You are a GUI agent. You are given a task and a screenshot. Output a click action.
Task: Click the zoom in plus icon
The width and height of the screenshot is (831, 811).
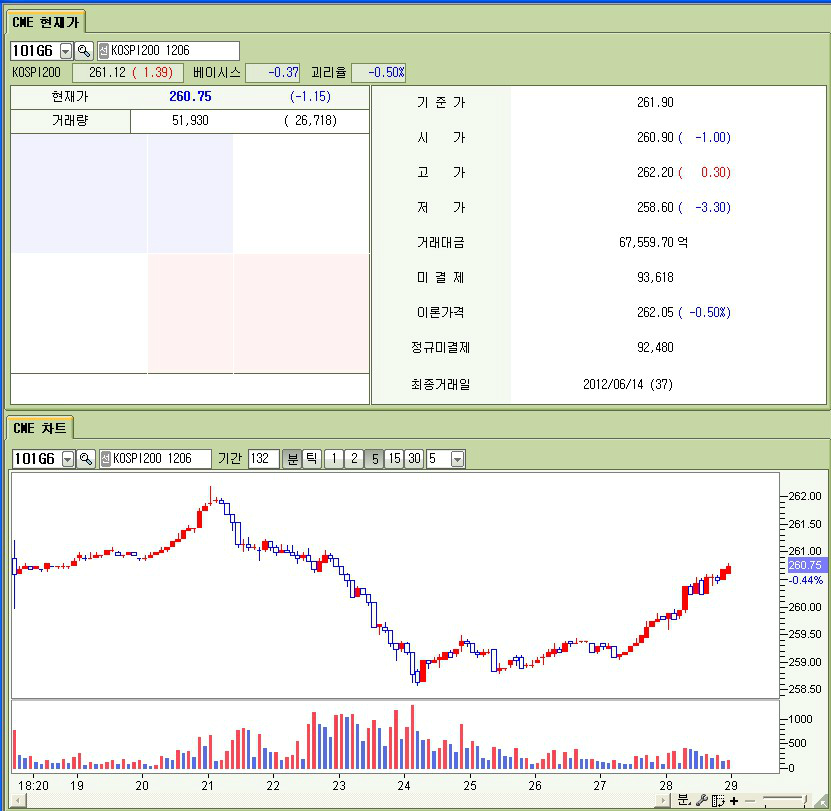pos(734,800)
